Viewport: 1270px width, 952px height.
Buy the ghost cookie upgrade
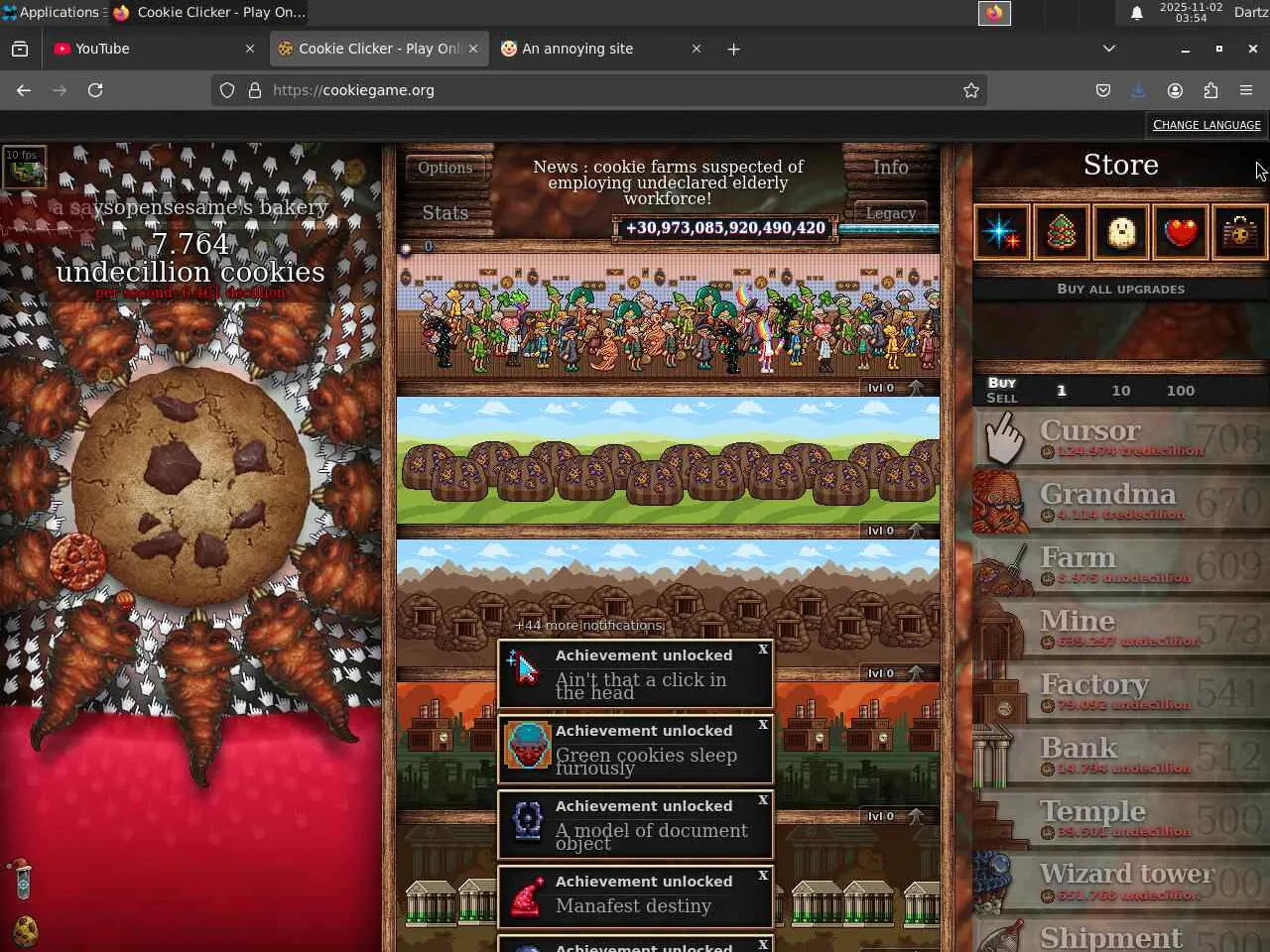click(1120, 232)
